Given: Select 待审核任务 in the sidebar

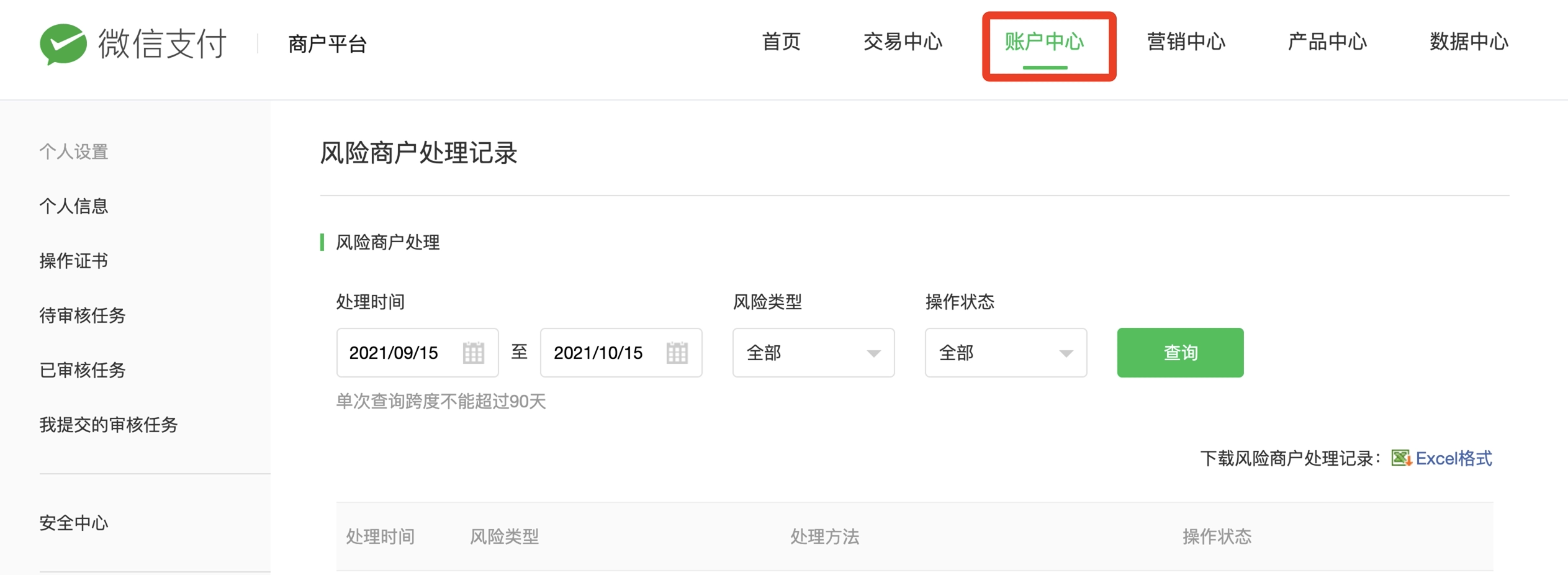Looking at the screenshot, I should click(83, 315).
